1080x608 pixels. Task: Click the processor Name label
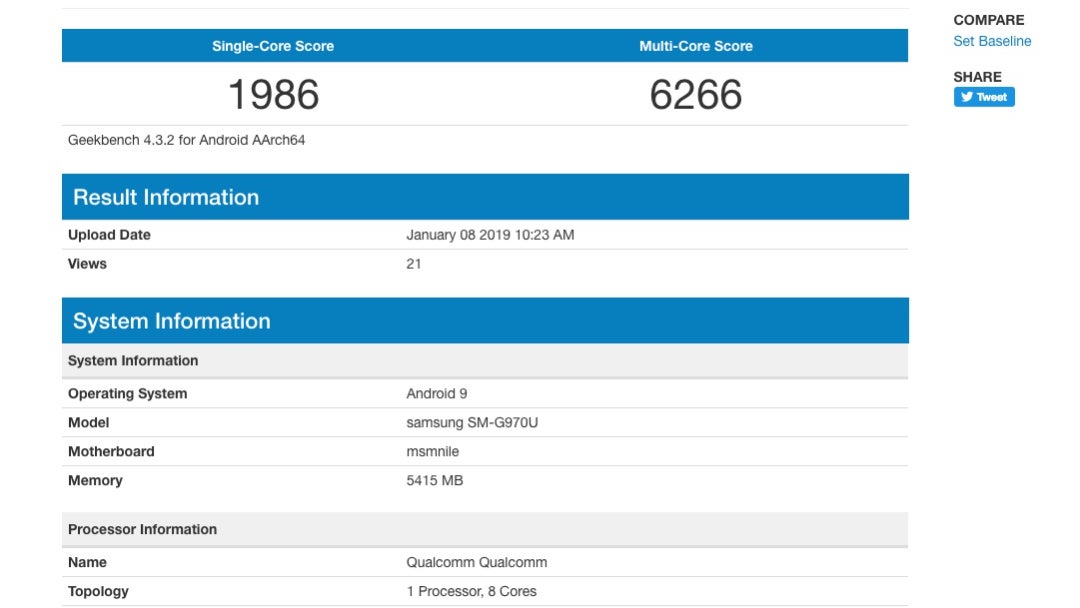pyautogui.click(x=87, y=563)
